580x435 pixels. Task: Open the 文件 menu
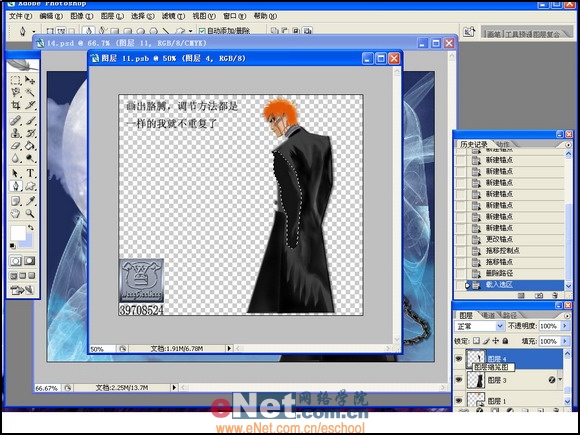(20, 16)
